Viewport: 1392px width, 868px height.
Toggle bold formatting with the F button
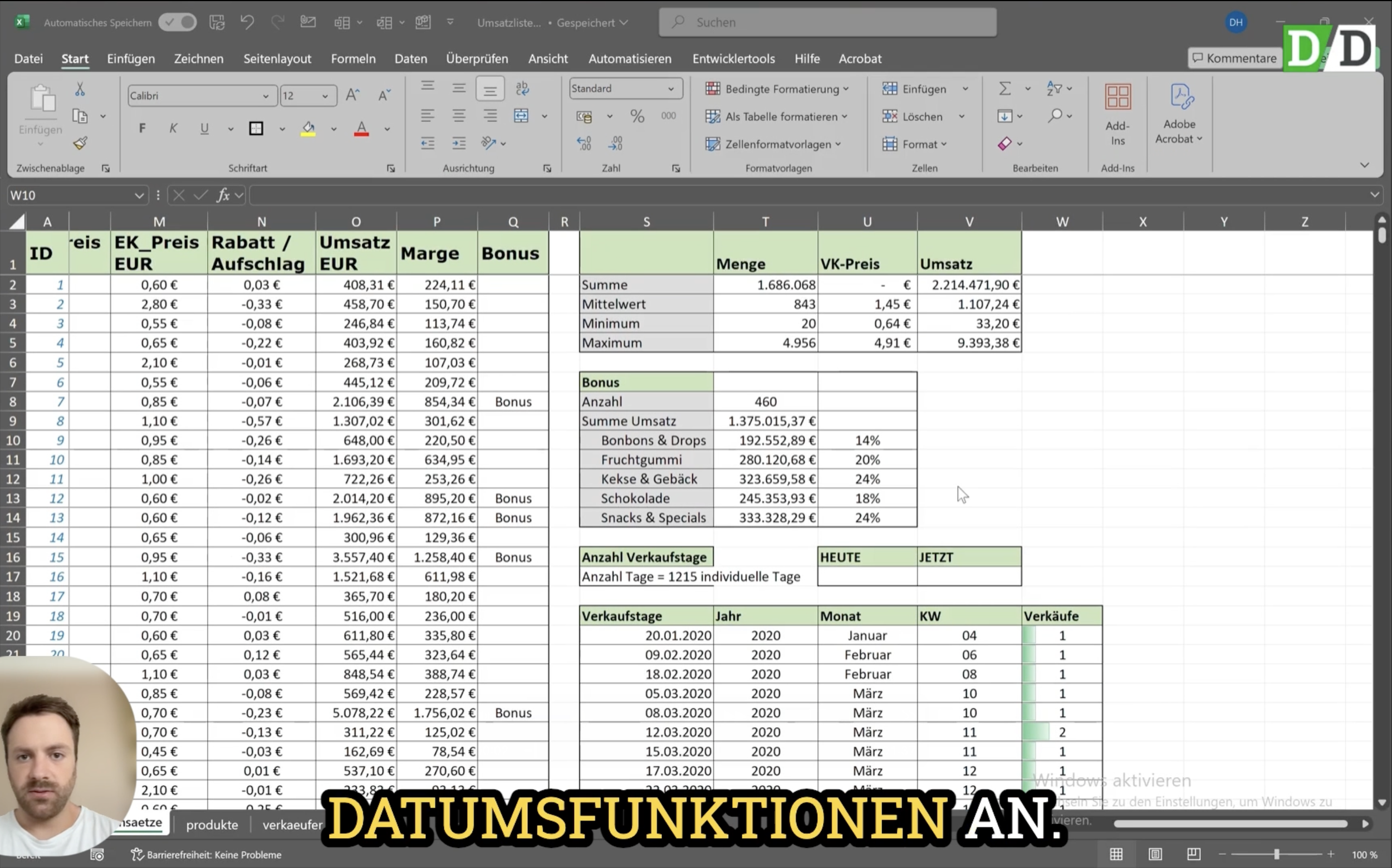click(x=143, y=129)
